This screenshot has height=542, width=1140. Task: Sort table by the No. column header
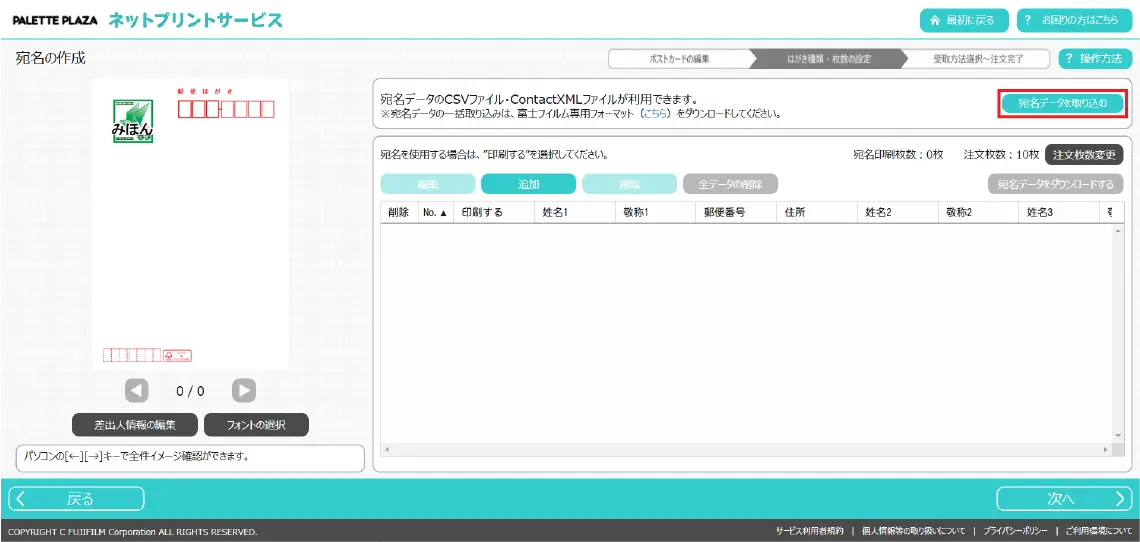pyautogui.click(x=435, y=212)
